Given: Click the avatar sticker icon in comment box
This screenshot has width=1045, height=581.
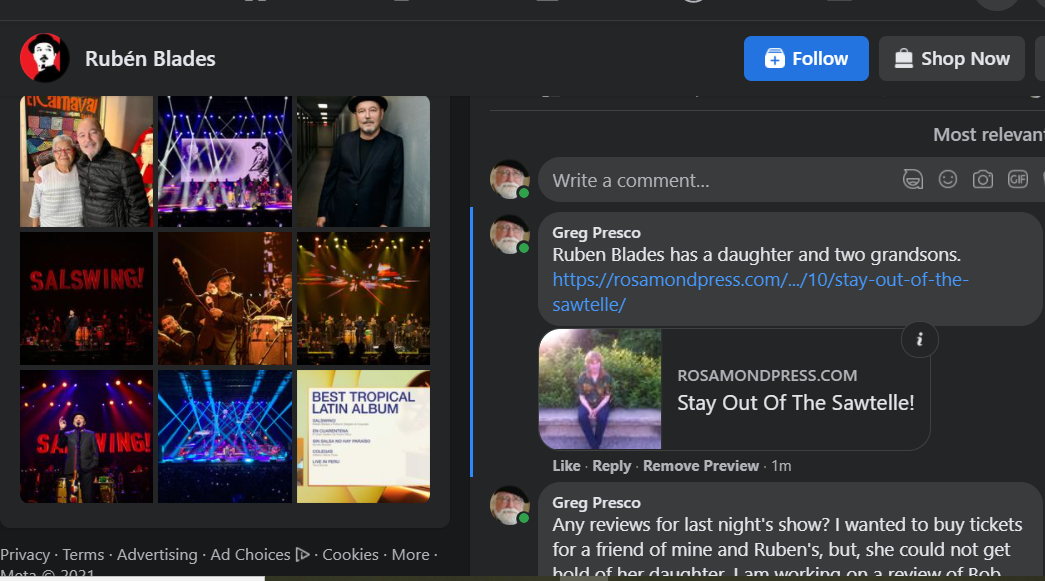Looking at the screenshot, I should 912,180.
